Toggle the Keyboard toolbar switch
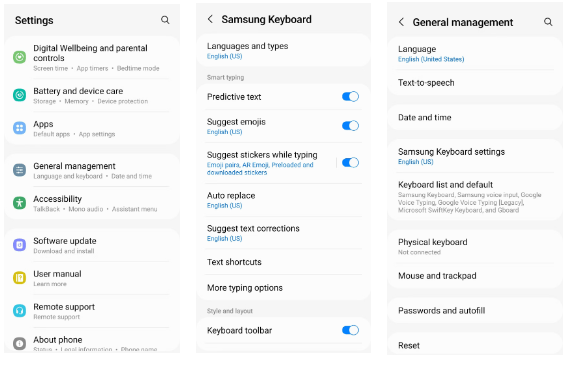573x365 pixels. [350, 330]
